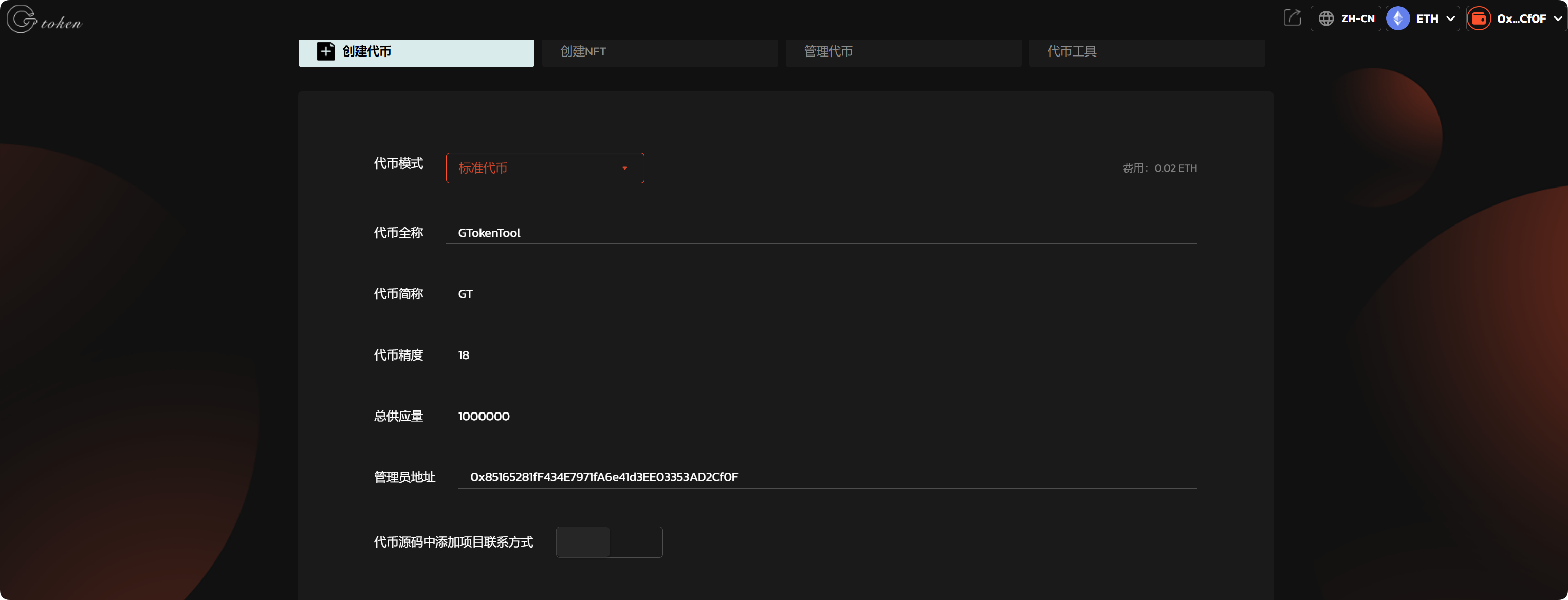Click the share arrow icon
Image resolution: width=1568 pixels, height=600 pixels.
point(1292,18)
